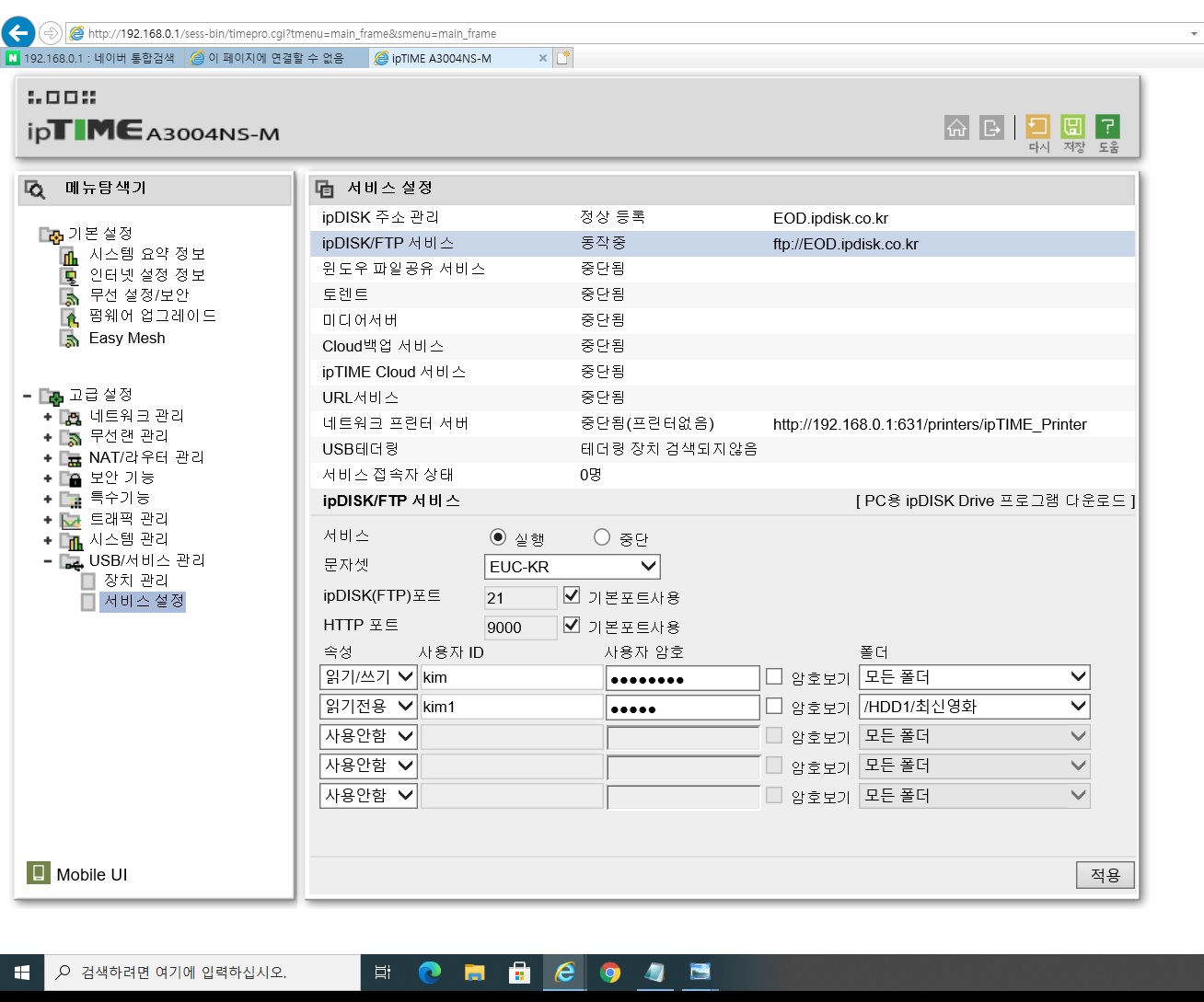Switch to 이 페이지에 연결할 수 없음 tab
Viewport: 1204px width, 1002px height.
click(275, 58)
